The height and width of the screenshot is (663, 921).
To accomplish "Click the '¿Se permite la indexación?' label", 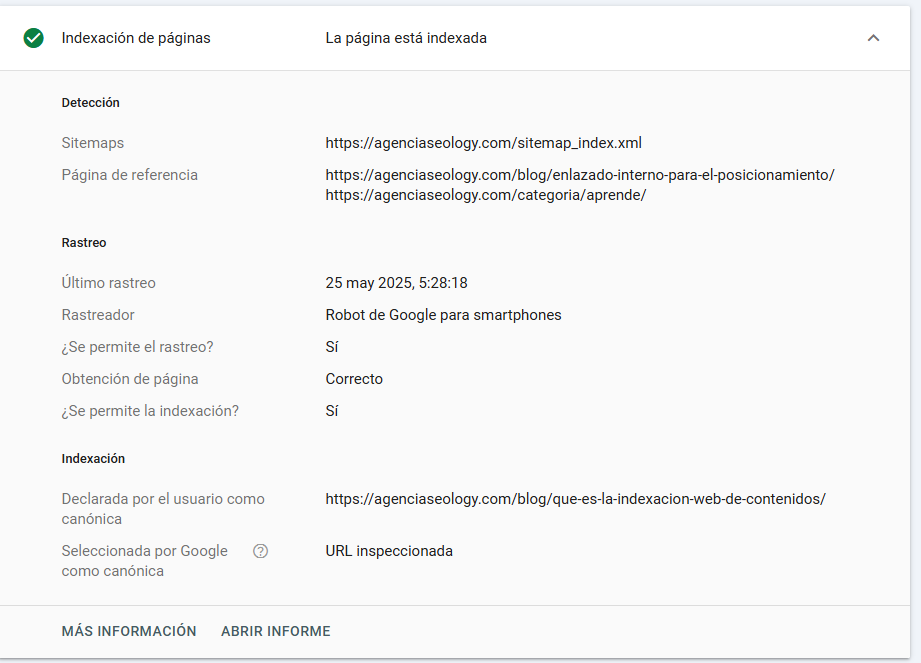I will [150, 411].
